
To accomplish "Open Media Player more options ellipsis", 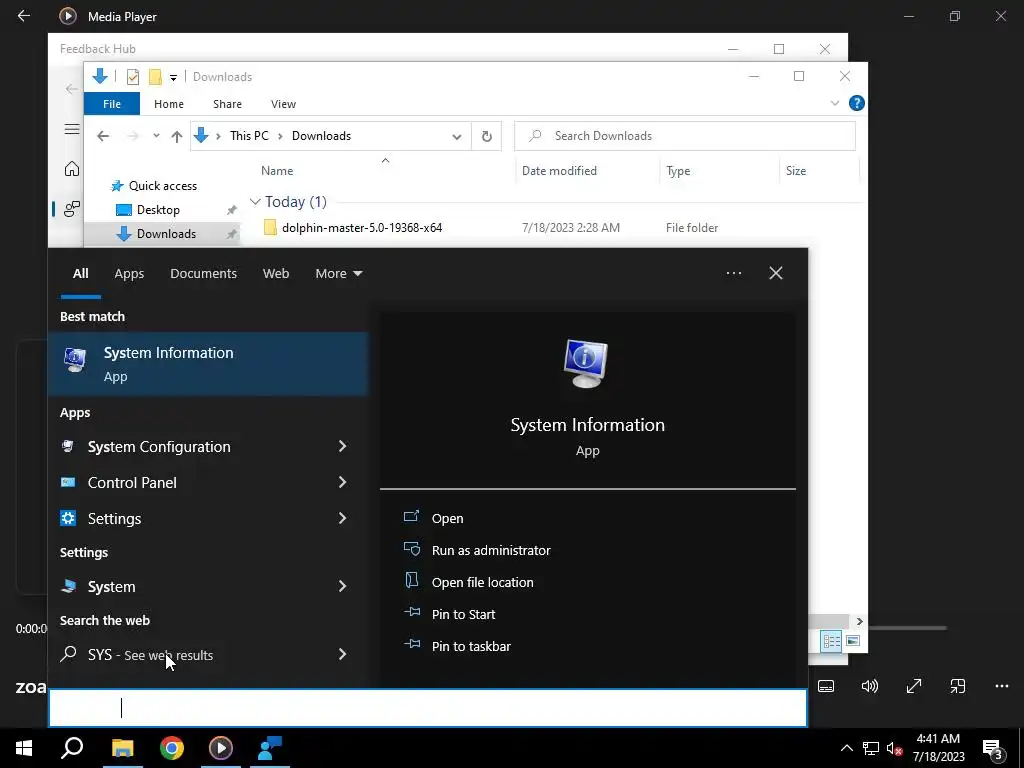I will (1002, 686).
